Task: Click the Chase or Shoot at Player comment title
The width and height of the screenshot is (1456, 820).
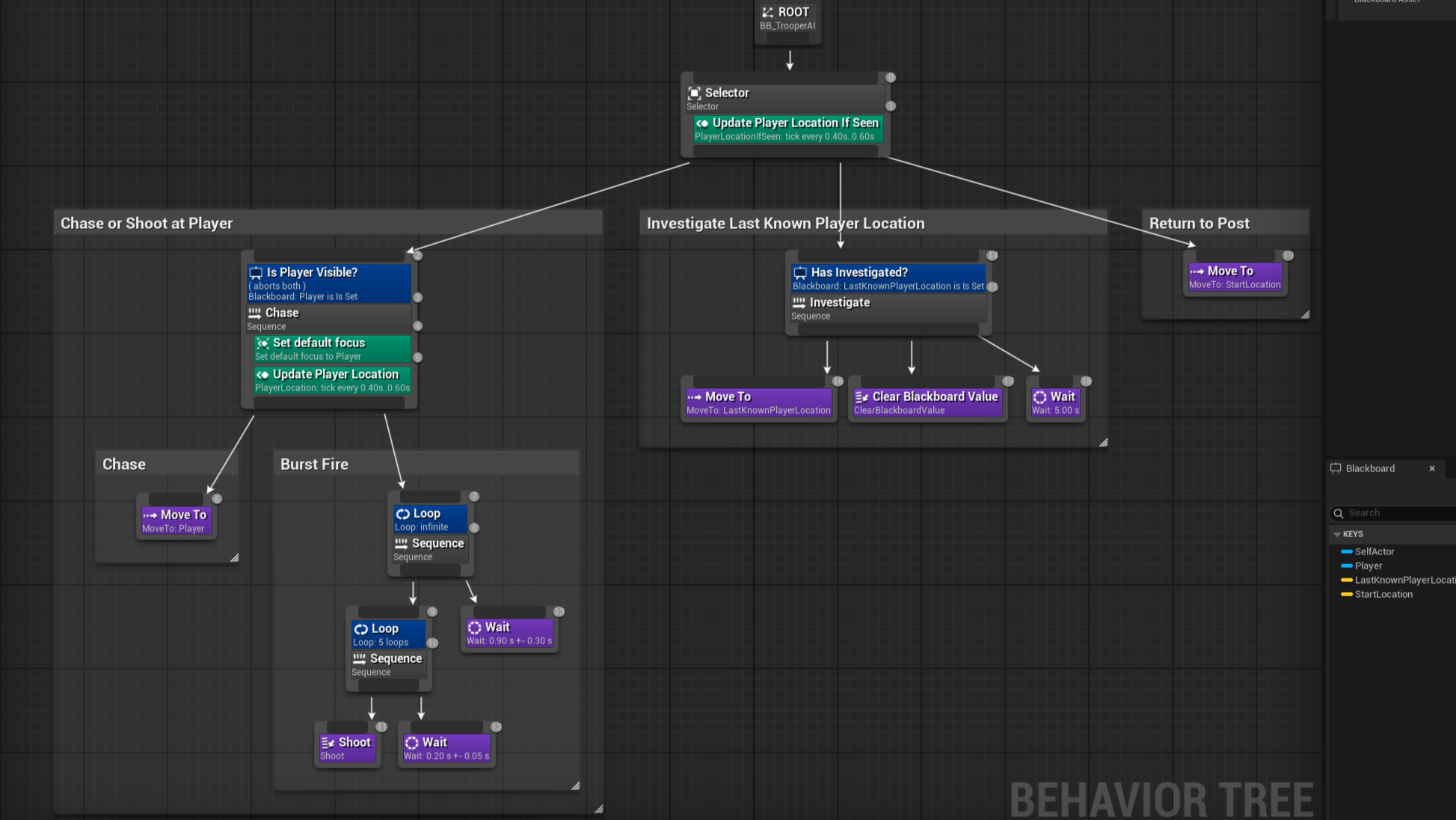Action: click(147, 223)
